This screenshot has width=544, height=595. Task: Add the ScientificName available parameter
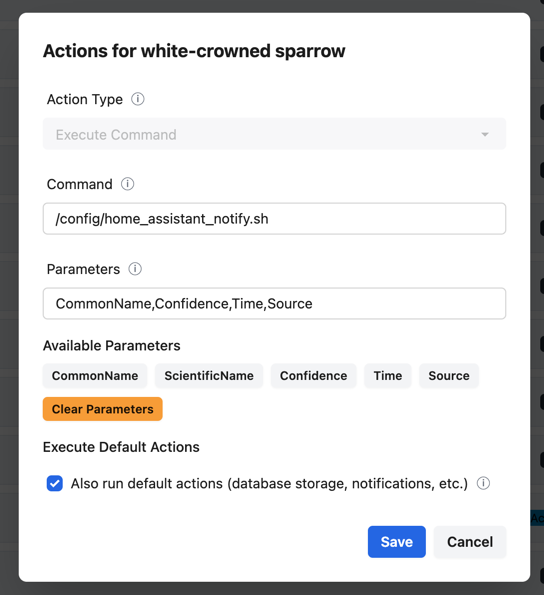tap(209, 376)
